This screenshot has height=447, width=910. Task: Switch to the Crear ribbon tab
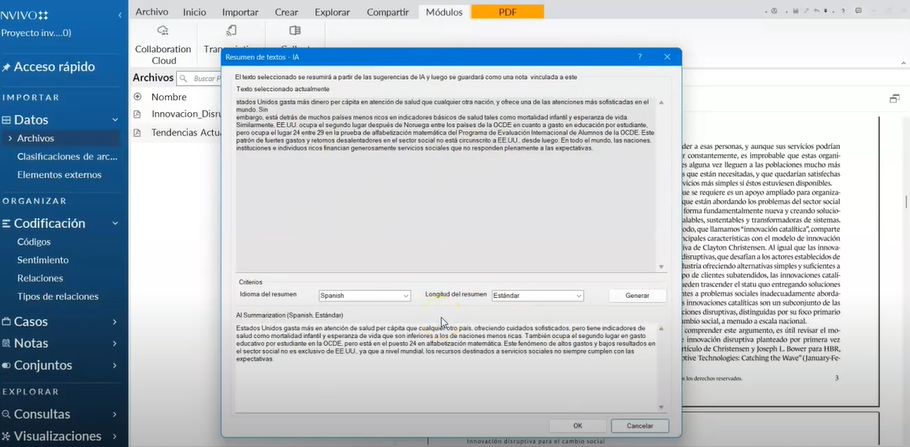pyautogui.click(x=287, y=12)
